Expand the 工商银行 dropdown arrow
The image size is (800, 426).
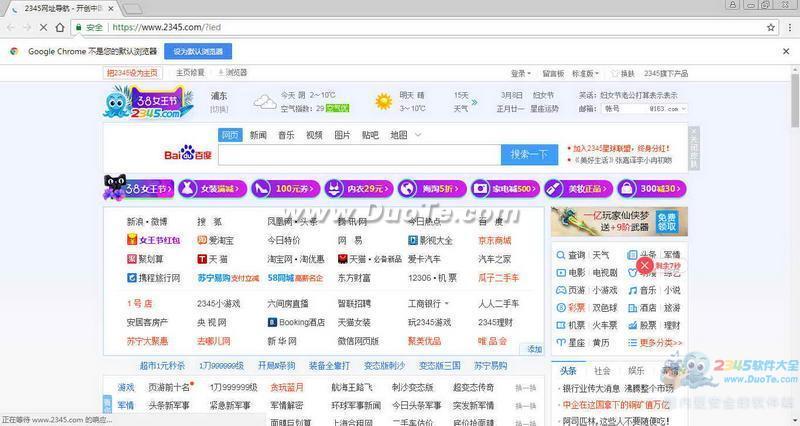(x=447, y=304)
